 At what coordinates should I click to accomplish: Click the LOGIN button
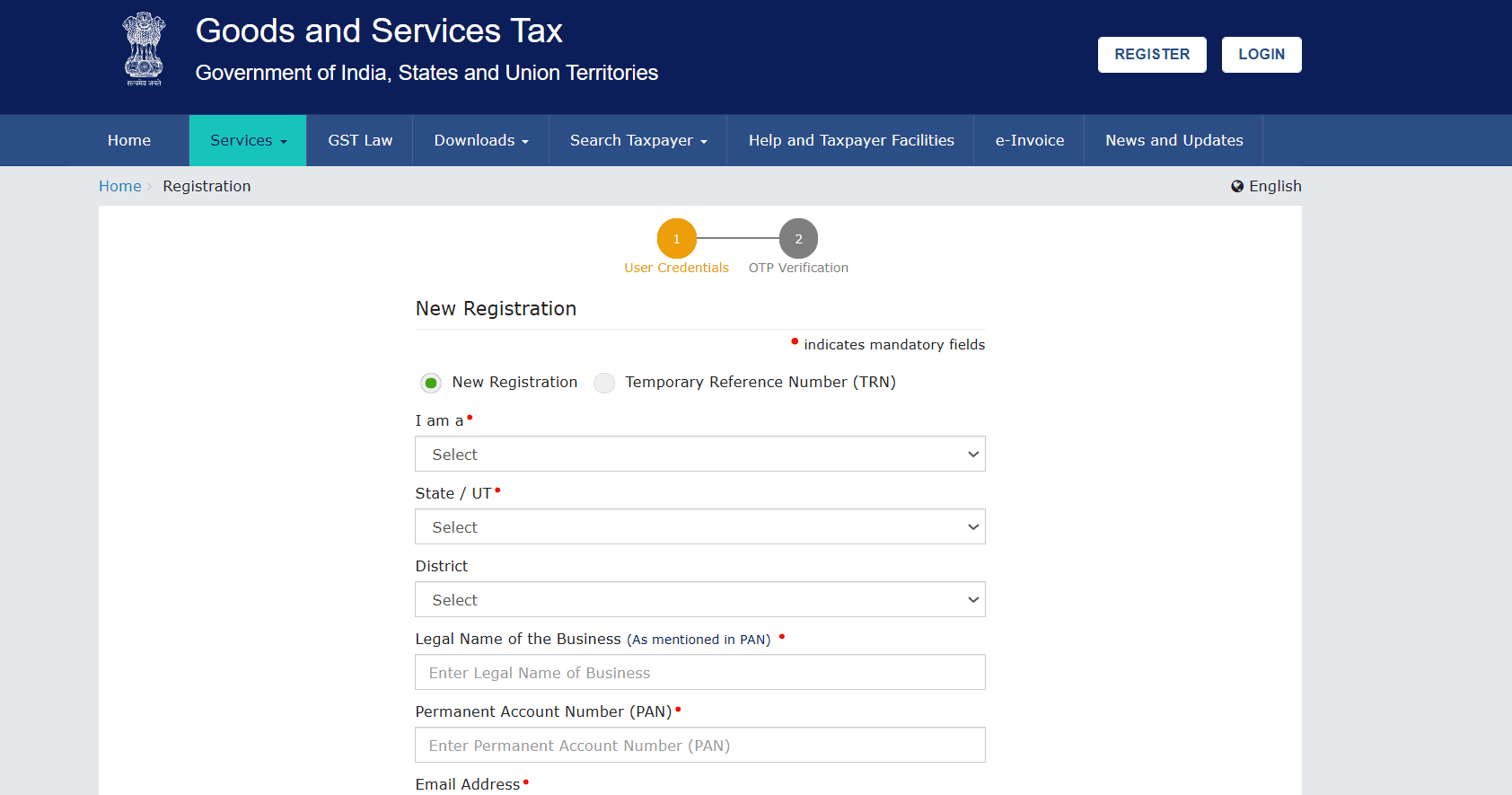tap(1261, 55)
